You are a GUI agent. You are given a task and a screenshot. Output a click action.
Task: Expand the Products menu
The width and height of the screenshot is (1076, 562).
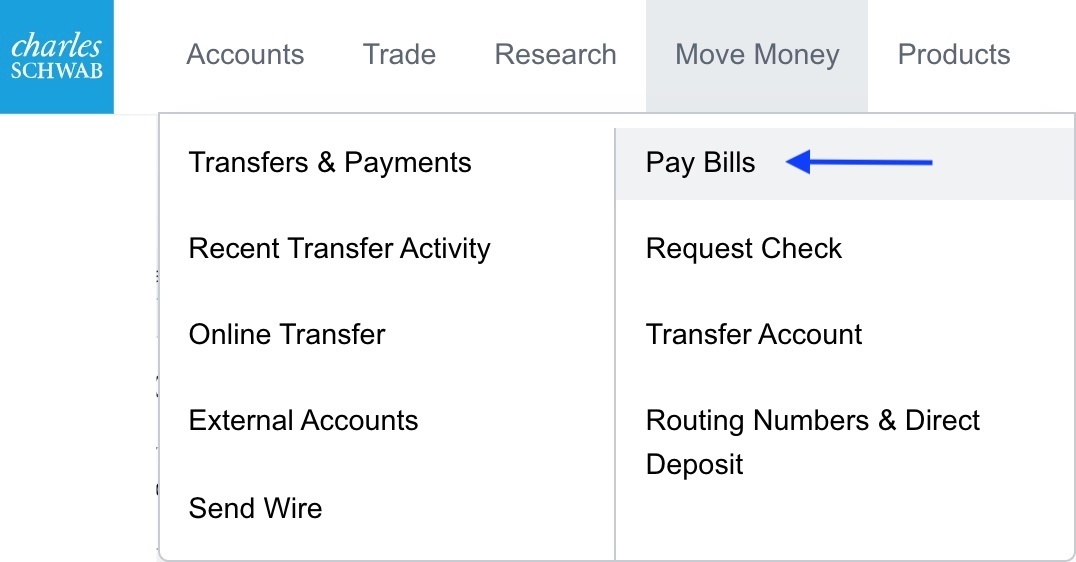point(954,54)
